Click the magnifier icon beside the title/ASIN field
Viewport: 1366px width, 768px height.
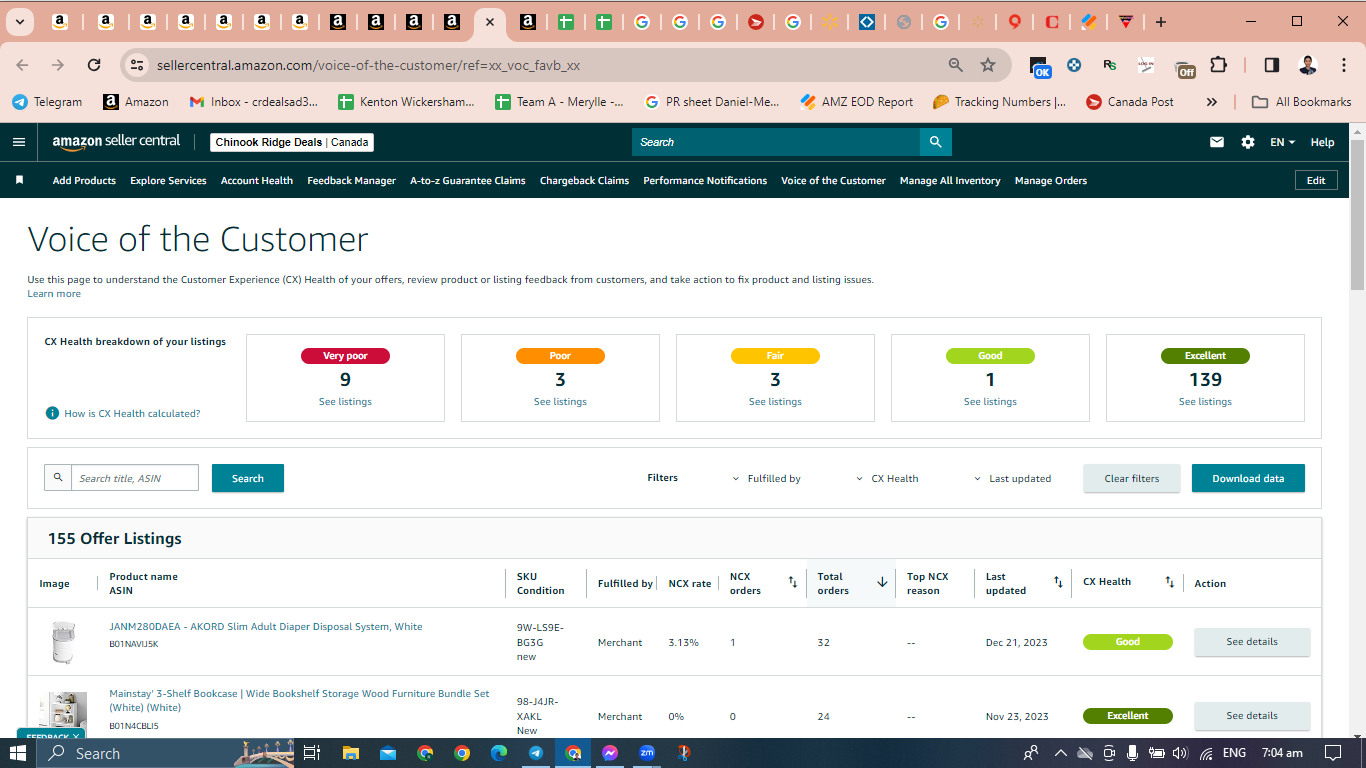[58, 478]
